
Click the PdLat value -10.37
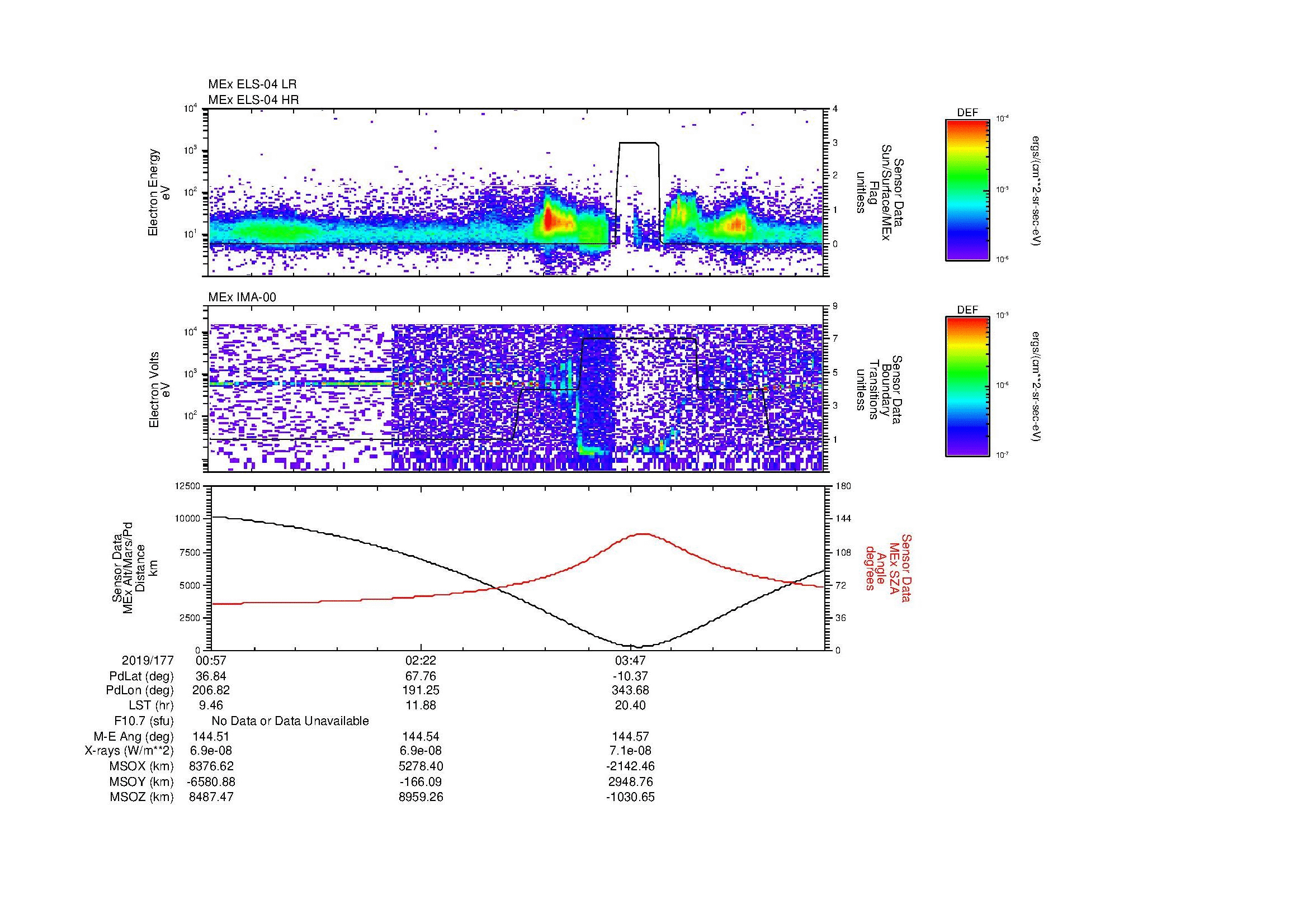pyautogui.click(x=630, y=676)
